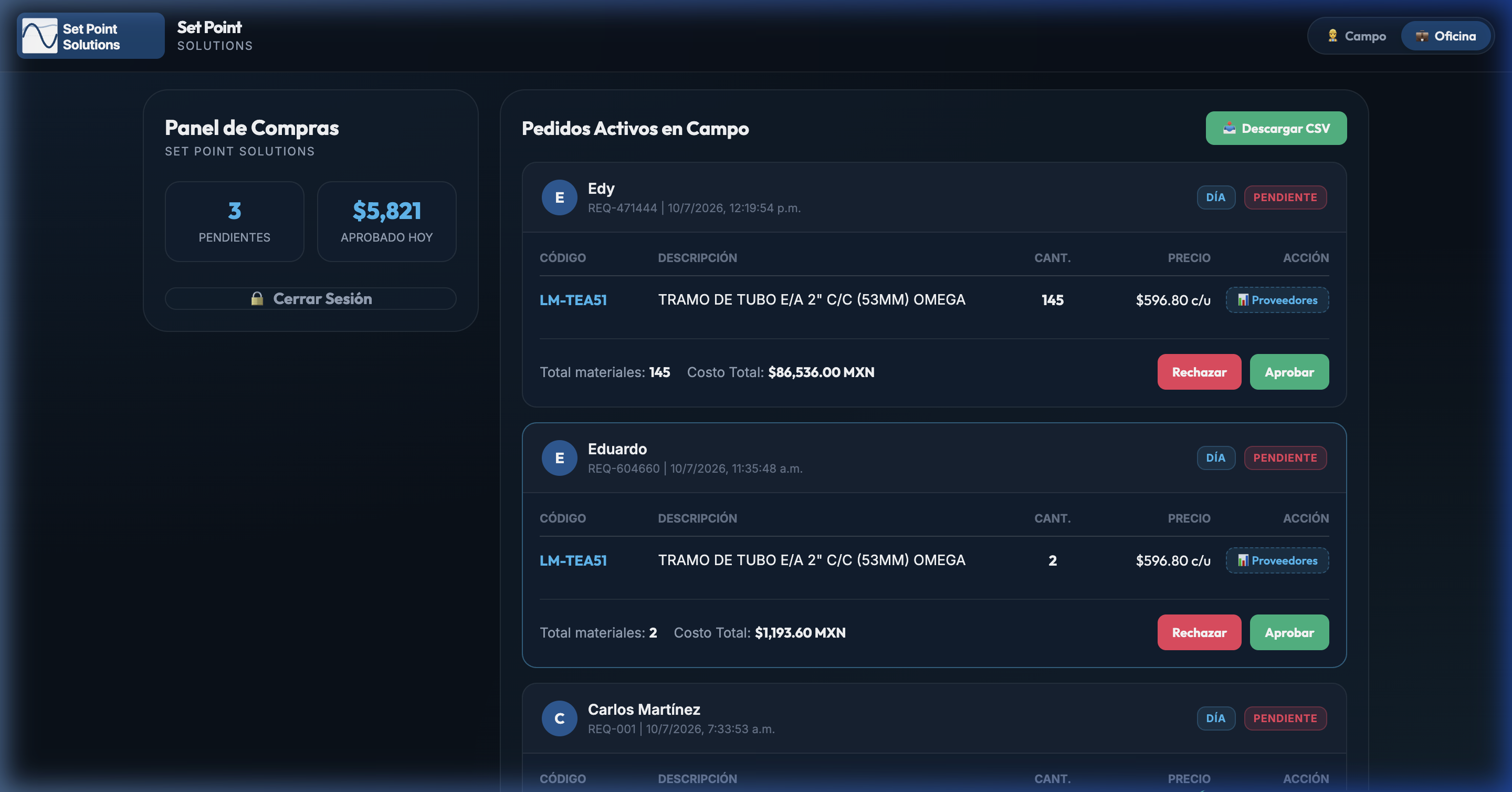This screenshot has width=1512, height=792.
Task: Click REQ-001 request ID text
Action: [x=612, y=728]
